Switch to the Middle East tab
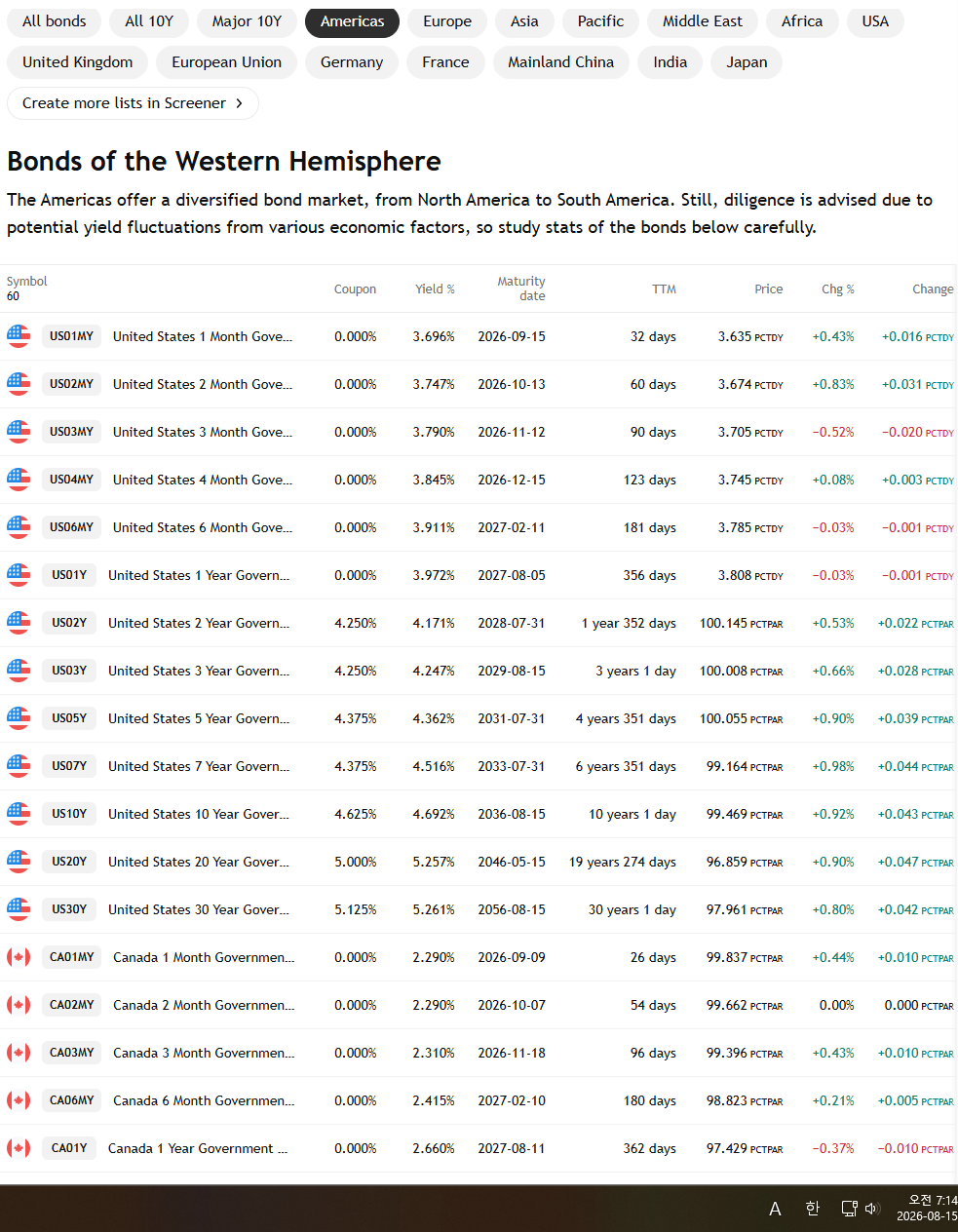 [703, 21]
